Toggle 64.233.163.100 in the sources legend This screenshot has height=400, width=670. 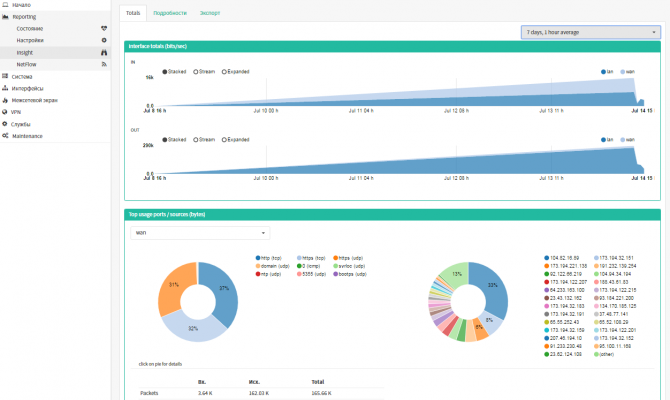[564, 290]
